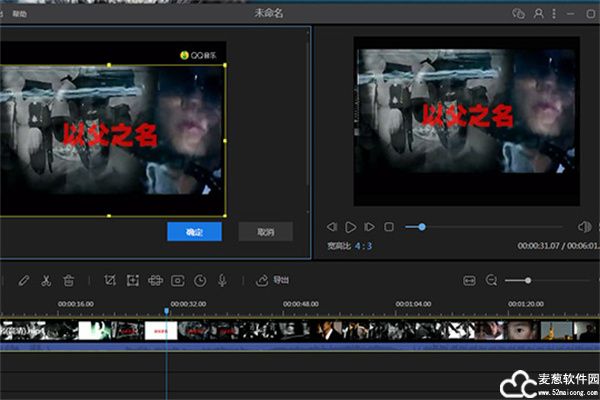
Task: Open the 帮助 menu
Action: (21, 14)
